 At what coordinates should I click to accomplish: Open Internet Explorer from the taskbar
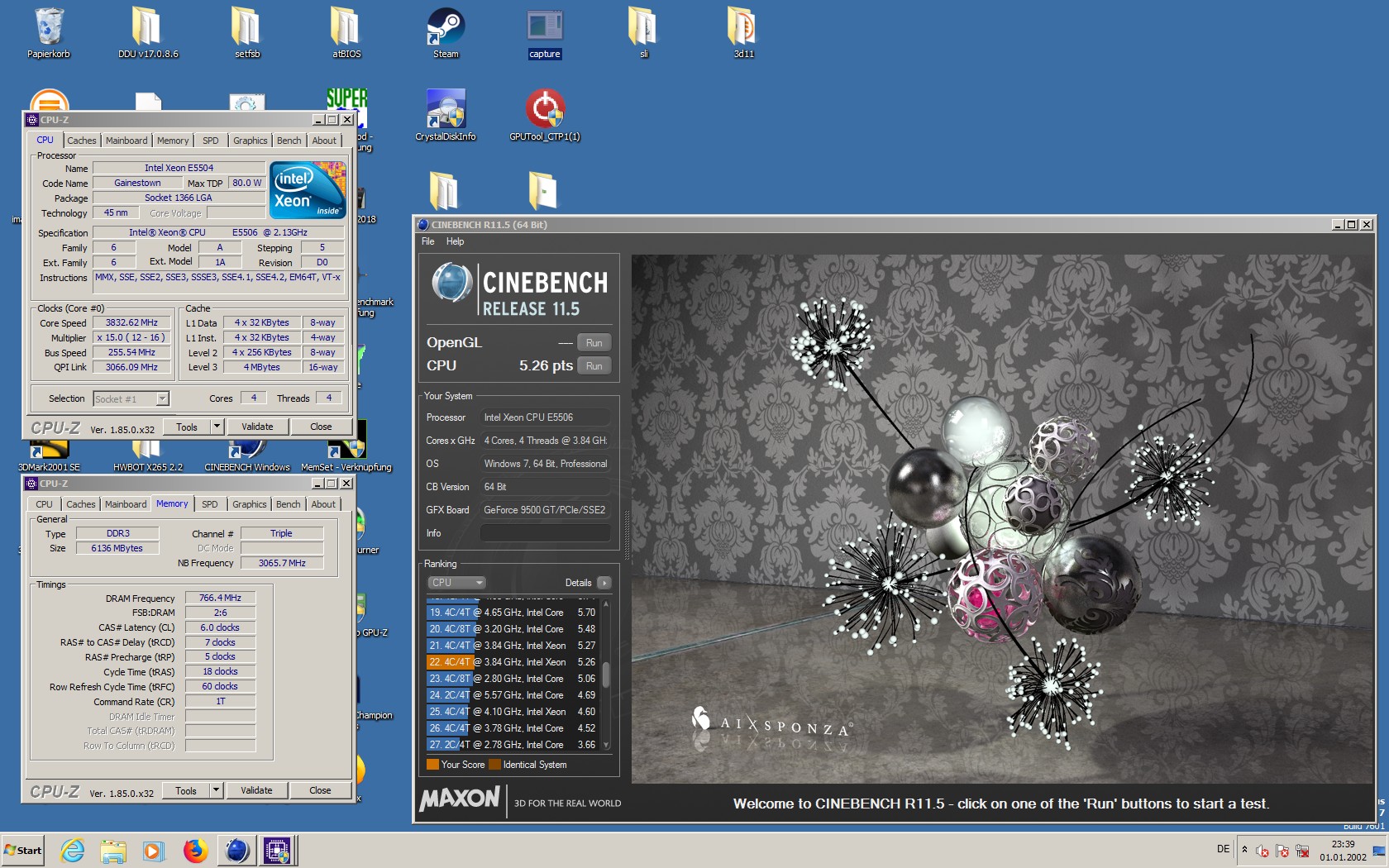(73, 850)
